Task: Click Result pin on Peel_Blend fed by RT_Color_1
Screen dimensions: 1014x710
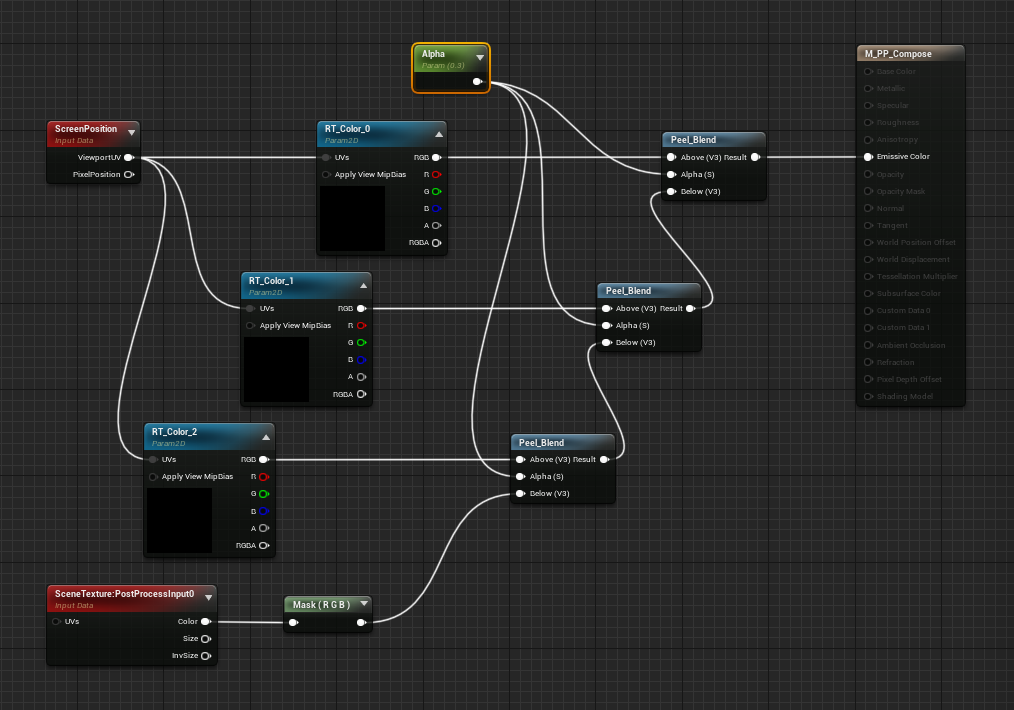Action: pos(691,308)
